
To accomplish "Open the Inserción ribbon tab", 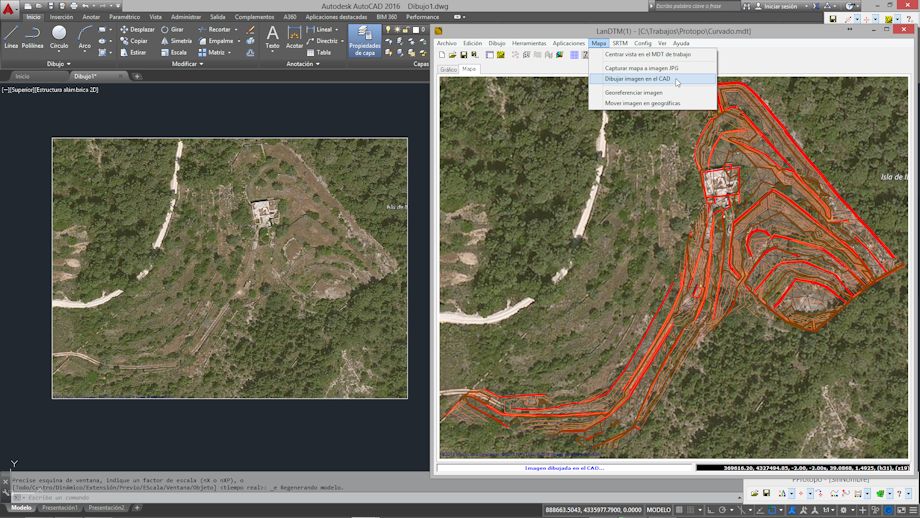I will (x=61, y=17).
